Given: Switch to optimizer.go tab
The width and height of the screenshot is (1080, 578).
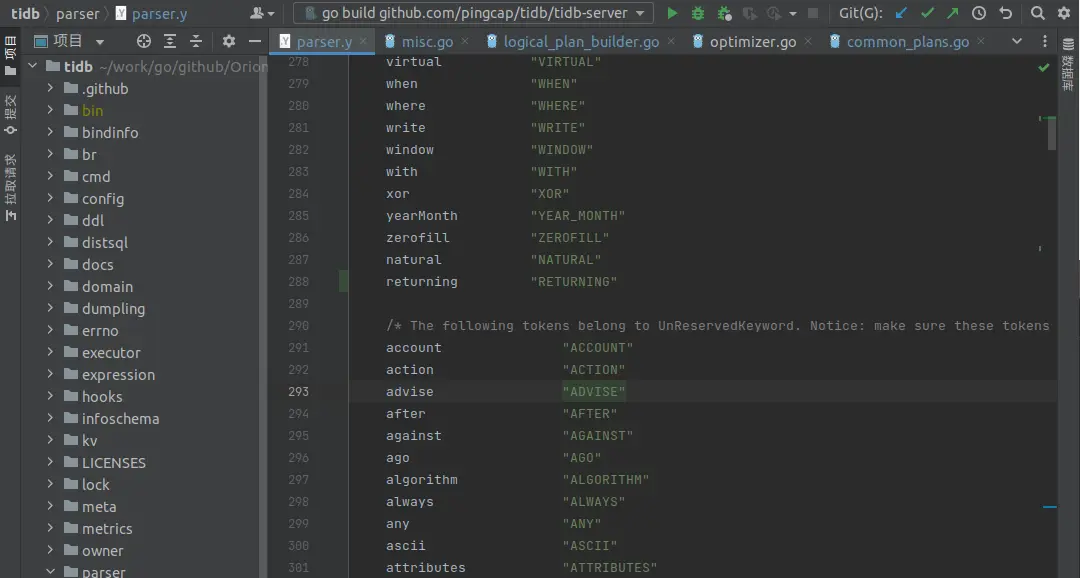Looking at the screenshot, I should point(752,42).
